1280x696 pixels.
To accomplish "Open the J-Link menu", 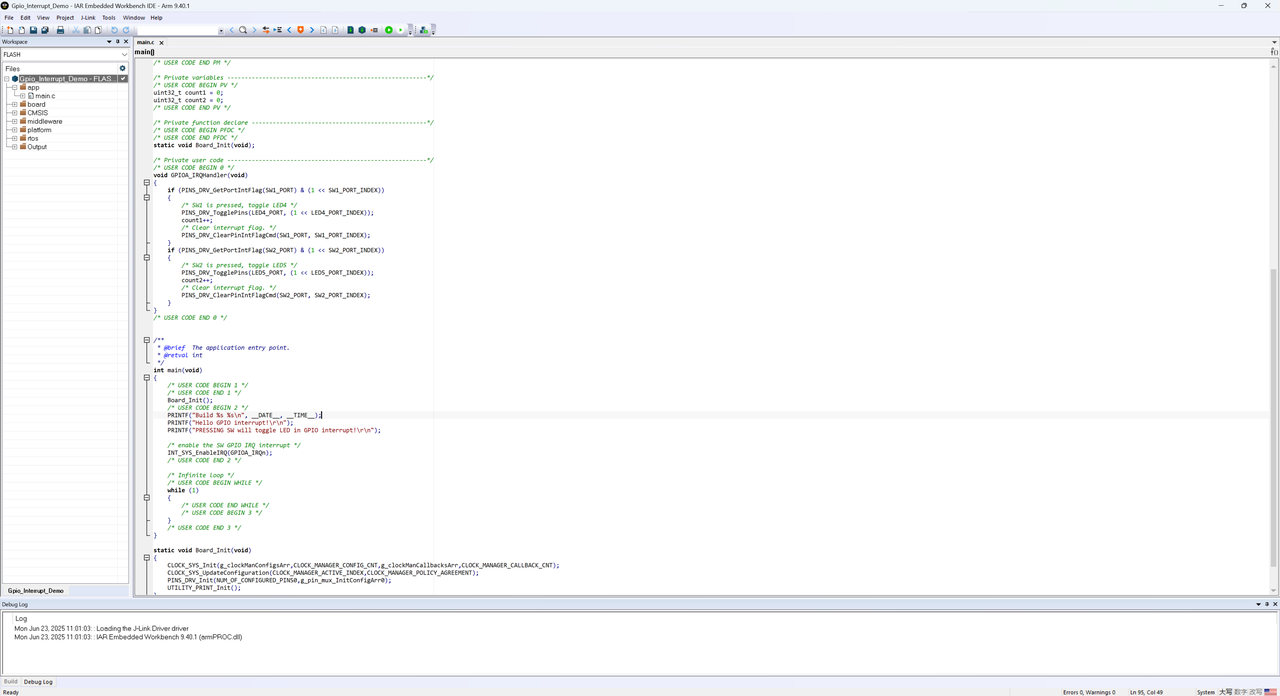I will pos(89,18).
